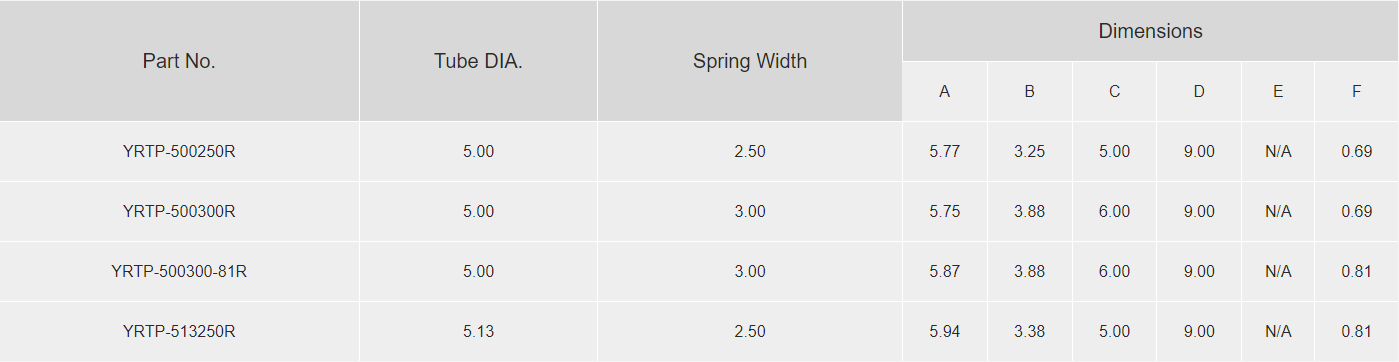Click the dimension E sub-header

(1278, 92)
